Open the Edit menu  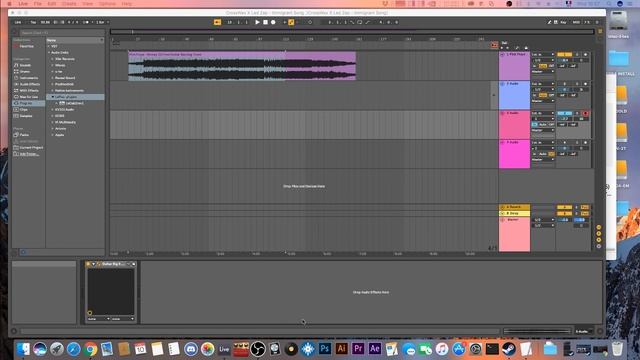[52, 4]
